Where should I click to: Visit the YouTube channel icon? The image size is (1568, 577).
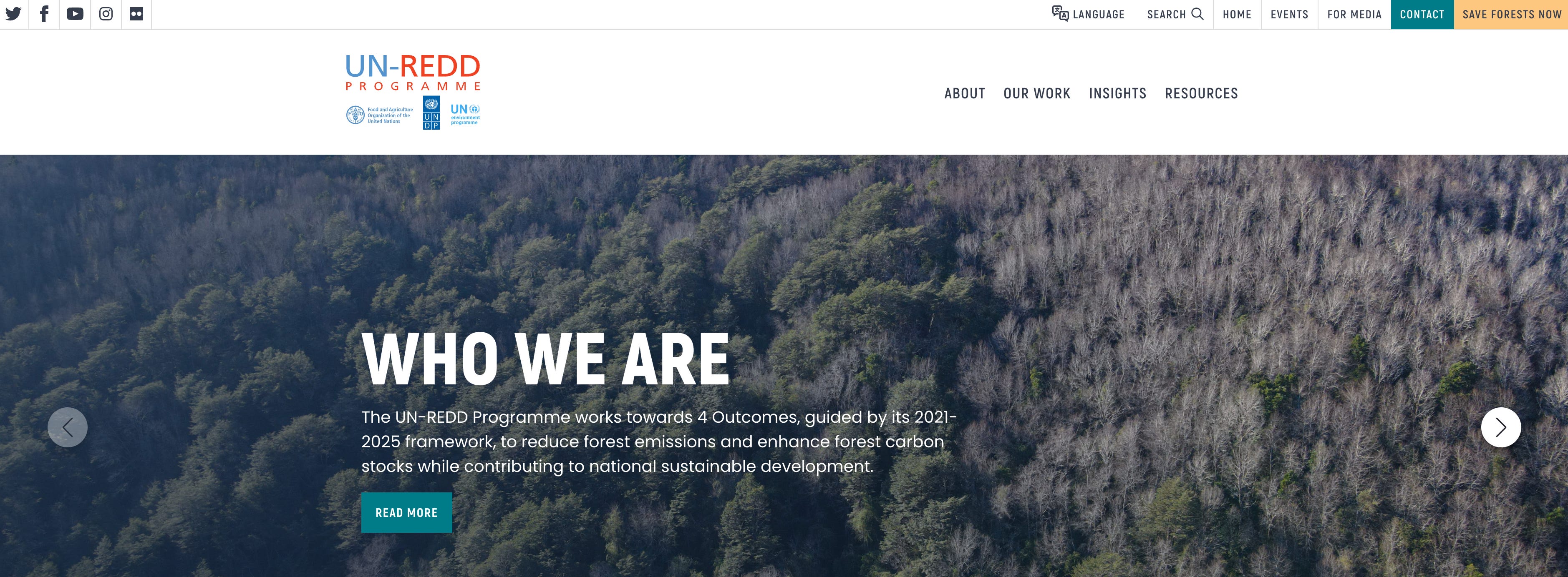[x=75, y=14]
